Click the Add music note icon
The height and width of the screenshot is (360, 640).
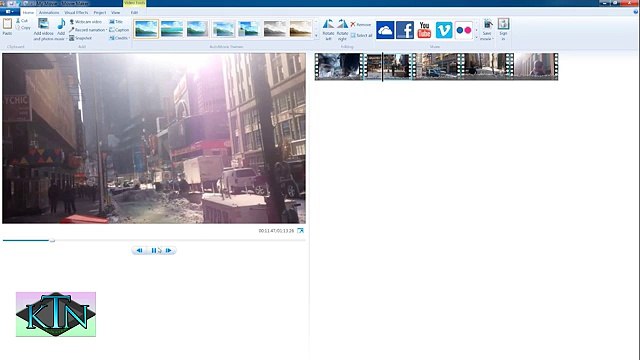tap(61, 24)
